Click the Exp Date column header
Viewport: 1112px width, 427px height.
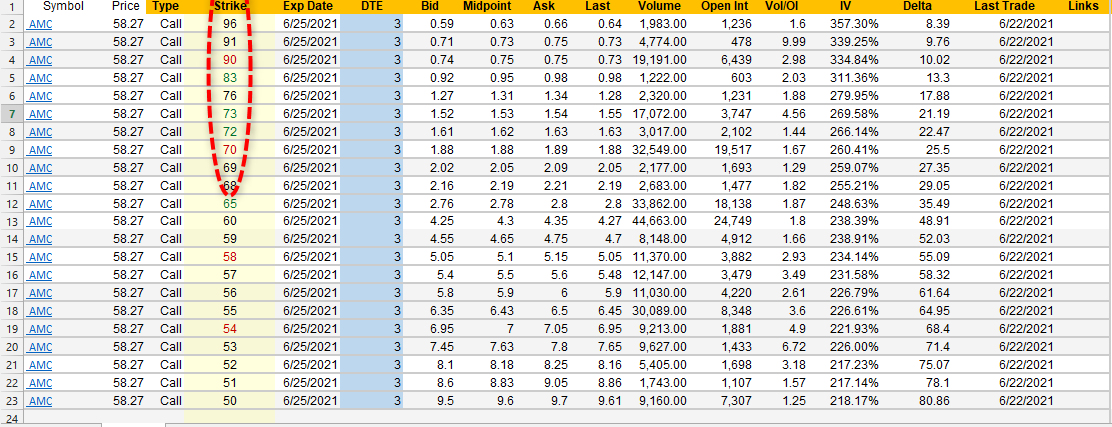[307, 6]
